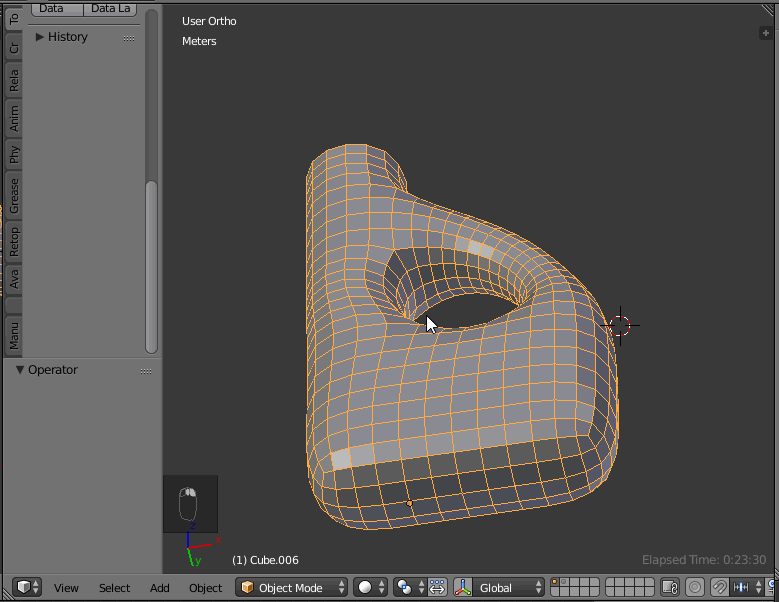The image size is (779, 602).
Task: Switch to the Rela tool shelf tab
Action: click(x=13, y=80)
